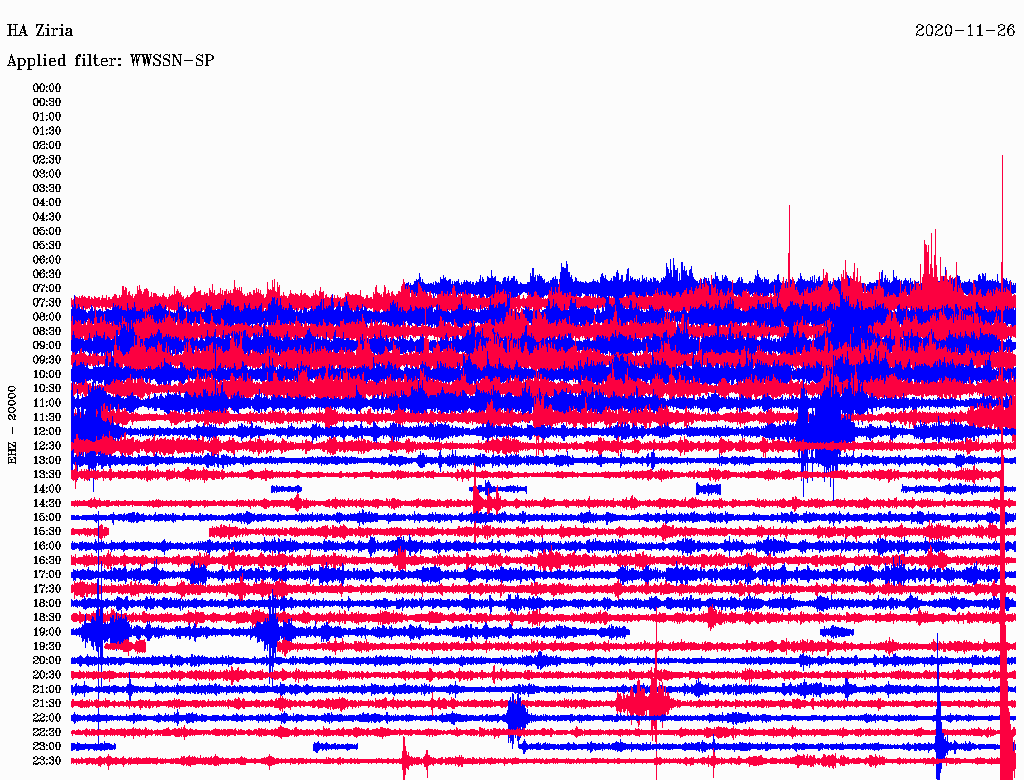Screen dimensions: 1024x780
Task: Select the 10:00 time label
Action: click(47, 374)
